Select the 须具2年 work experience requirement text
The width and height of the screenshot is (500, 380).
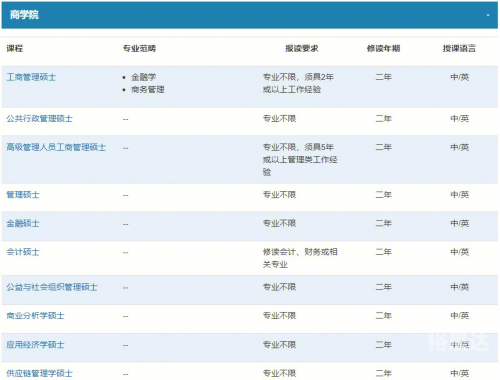click(x=298, y=83)
